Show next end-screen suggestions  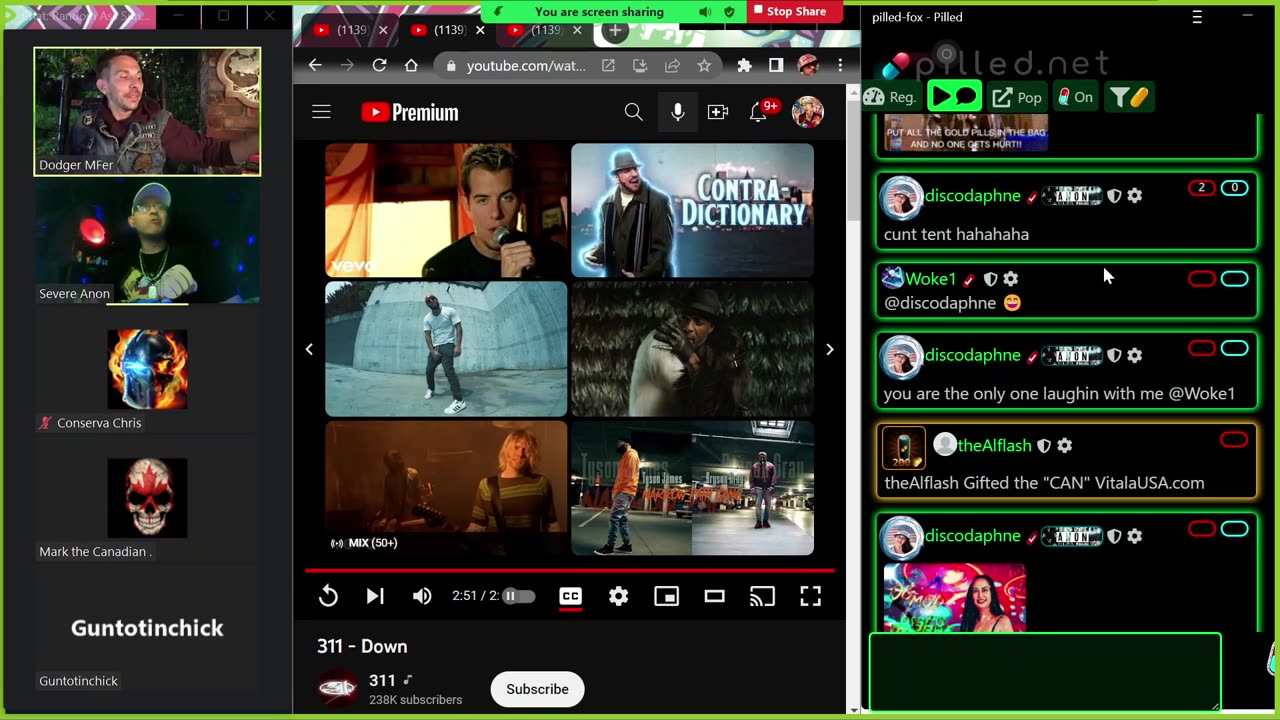coord(829,349)
